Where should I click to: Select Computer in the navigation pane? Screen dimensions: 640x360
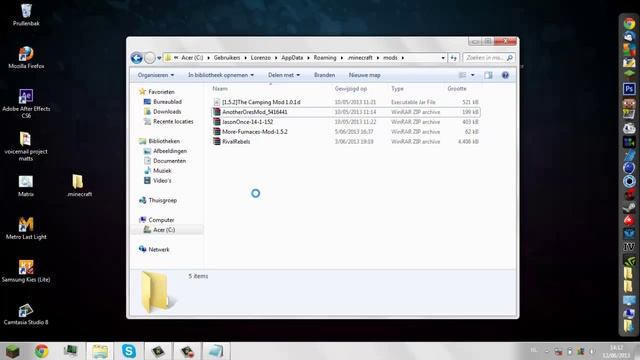click(x=161, y=220)
